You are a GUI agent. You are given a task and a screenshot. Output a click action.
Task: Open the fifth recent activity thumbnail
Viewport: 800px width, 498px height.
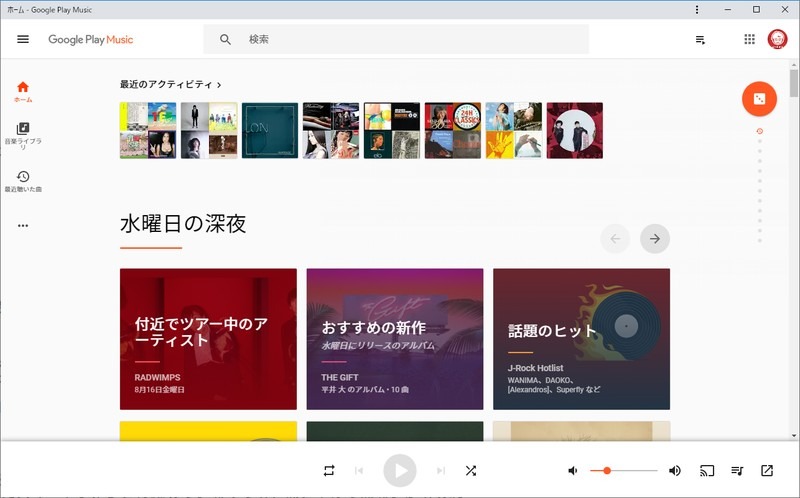click(392, 130)
